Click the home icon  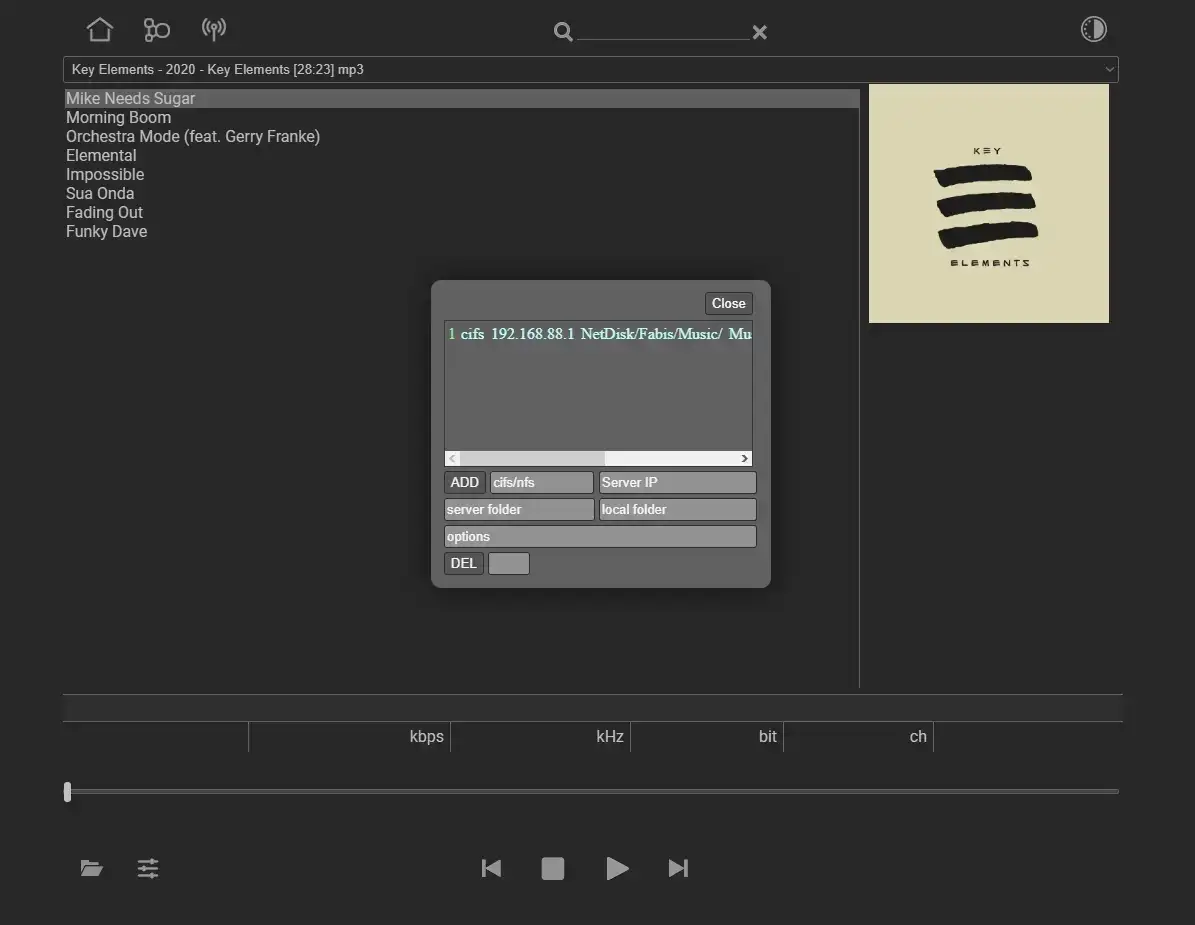point(100,29)
